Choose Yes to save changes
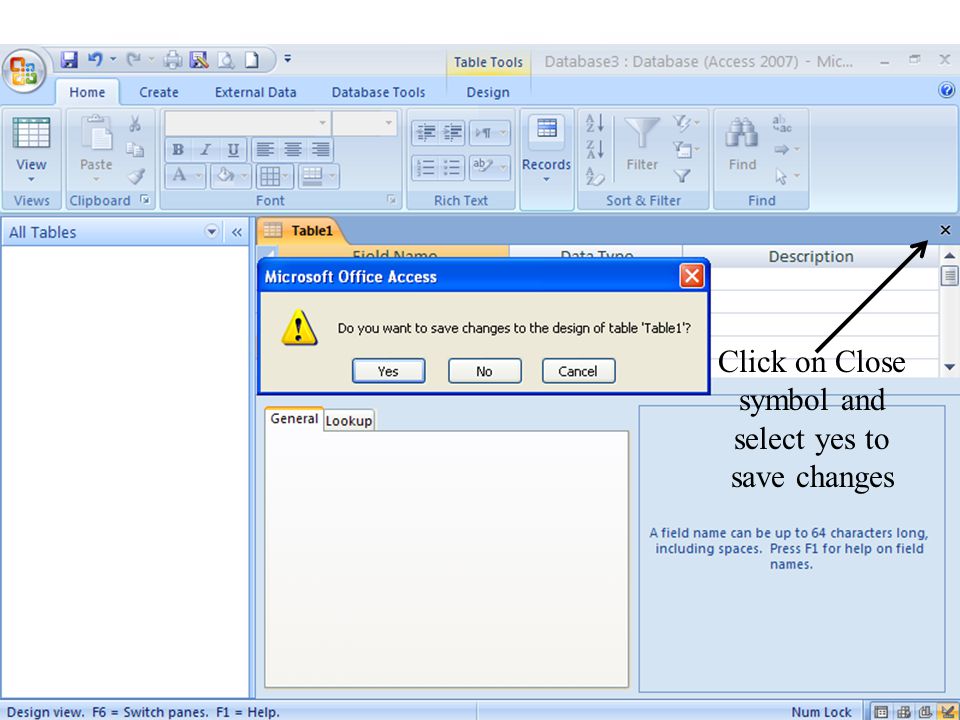 click(x=388, y=371)
